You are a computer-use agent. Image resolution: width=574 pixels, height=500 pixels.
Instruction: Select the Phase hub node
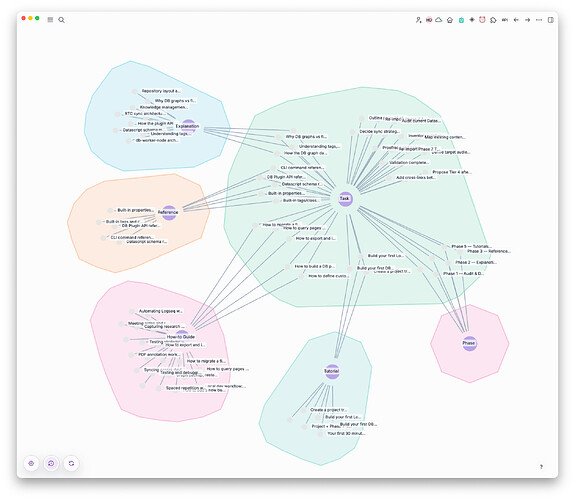coord(469,343)
